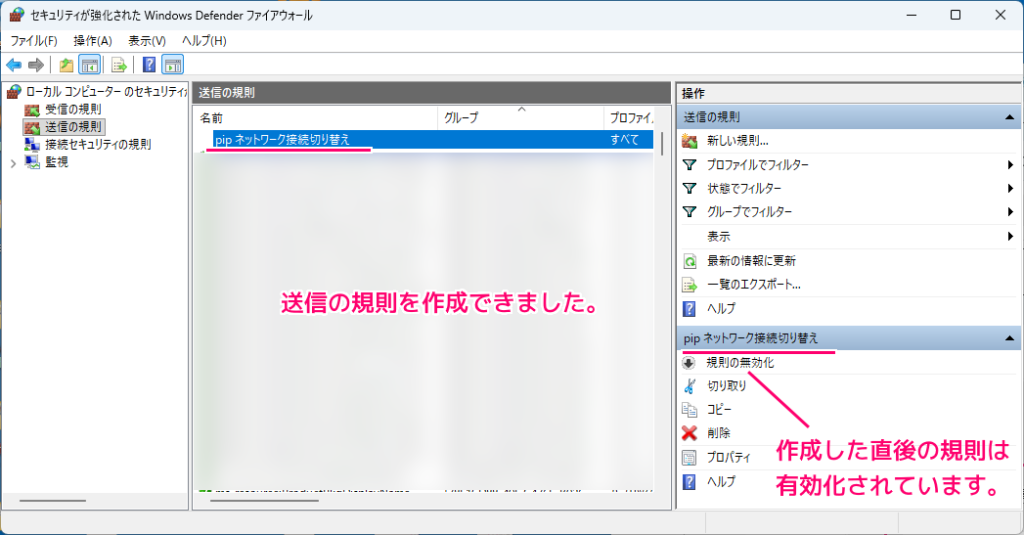Select 受信の規則 in the tree

[73, 109]
